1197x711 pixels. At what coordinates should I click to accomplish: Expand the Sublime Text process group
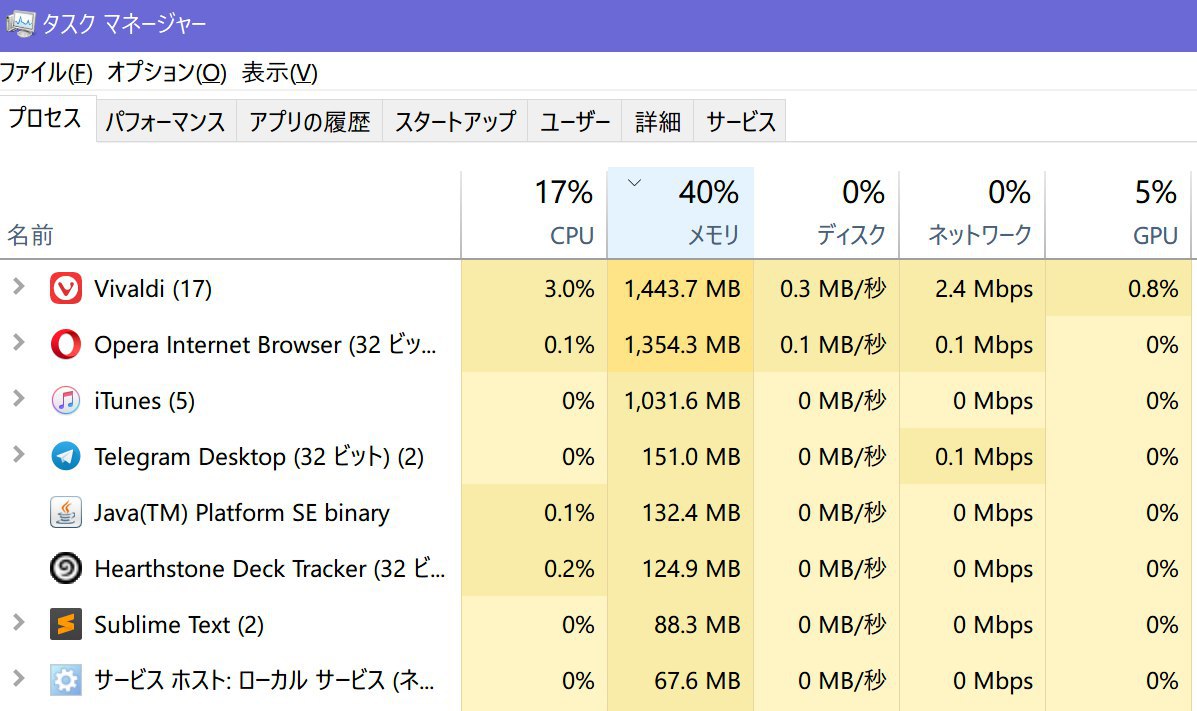tap(18, 622)
